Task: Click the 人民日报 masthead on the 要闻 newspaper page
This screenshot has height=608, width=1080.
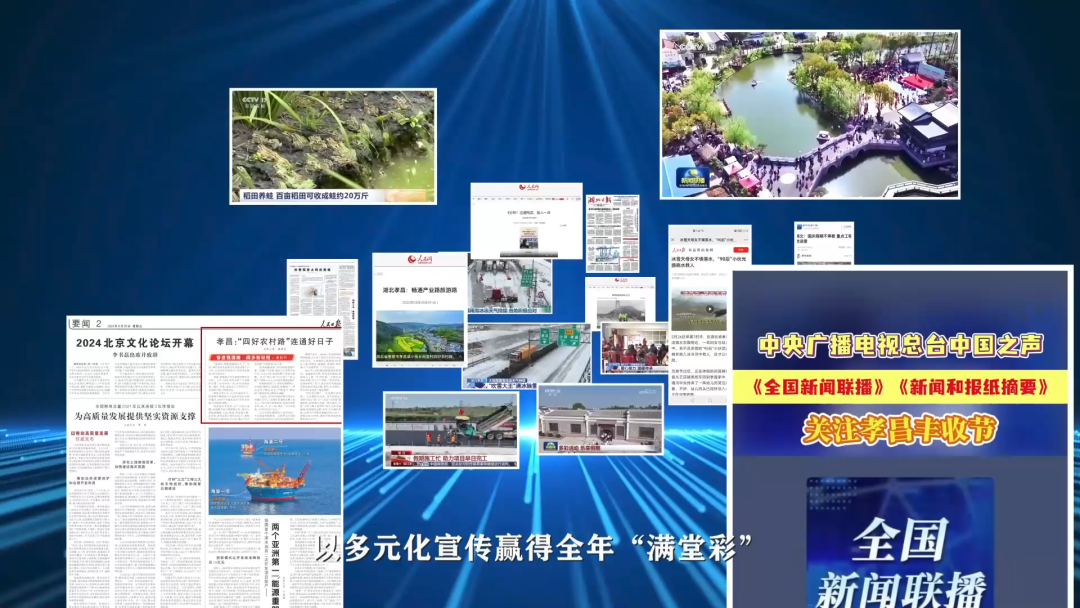Action: click(x=330, y=323)
